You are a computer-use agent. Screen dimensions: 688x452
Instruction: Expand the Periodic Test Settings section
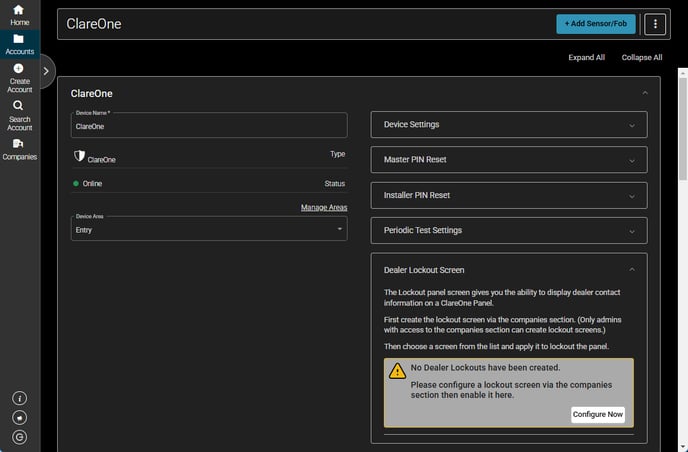click(x=509, y=230)
